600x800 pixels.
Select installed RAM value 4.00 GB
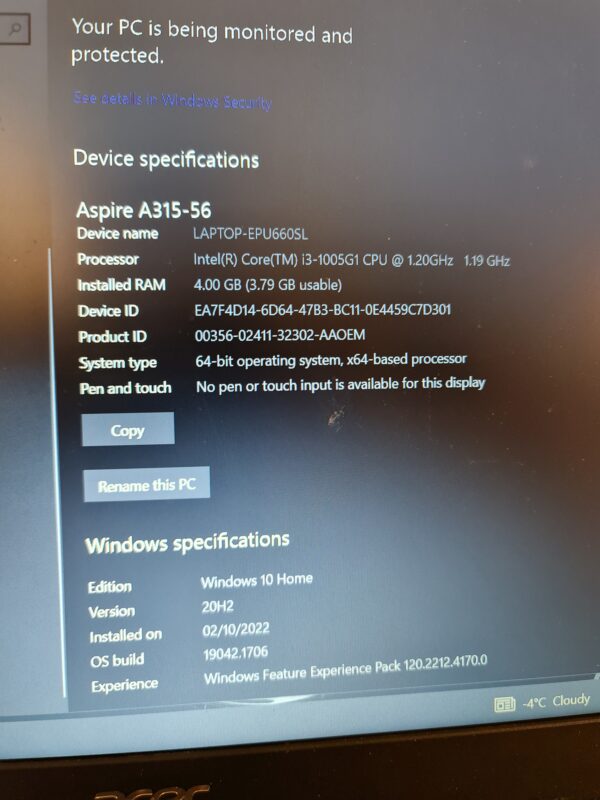tap(267, 285)
